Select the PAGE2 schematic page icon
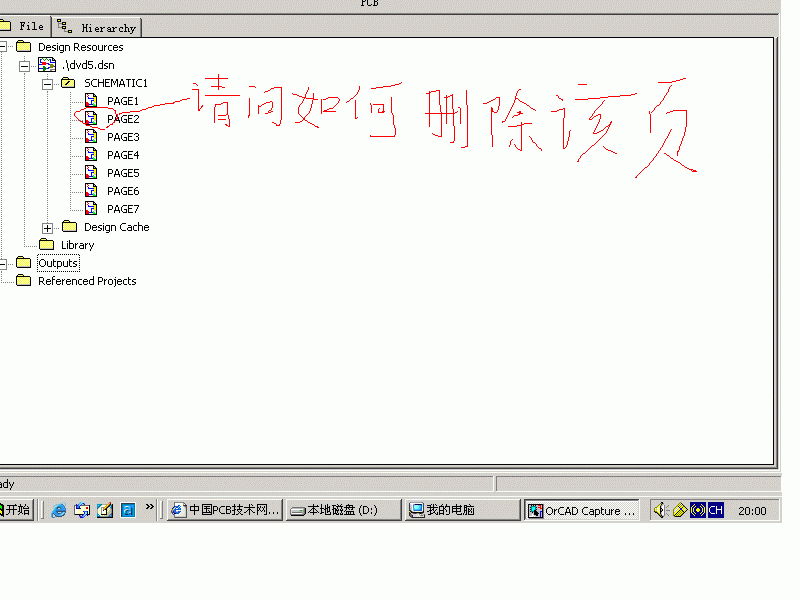 pos(91,118)
